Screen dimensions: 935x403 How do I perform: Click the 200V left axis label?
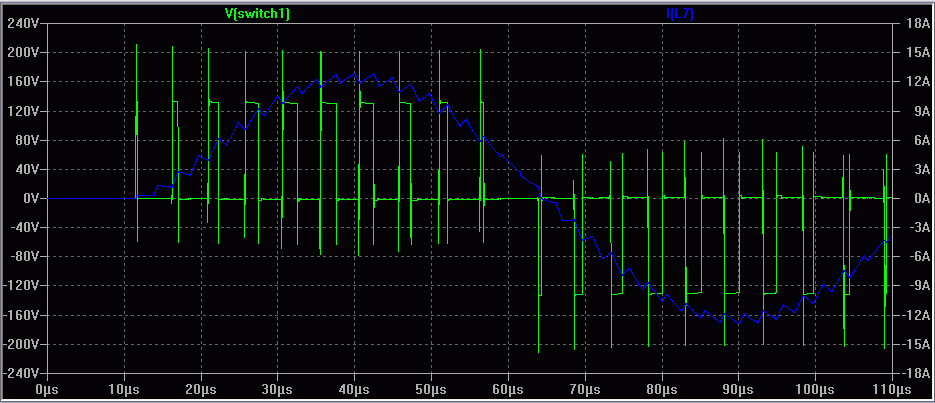22,53
